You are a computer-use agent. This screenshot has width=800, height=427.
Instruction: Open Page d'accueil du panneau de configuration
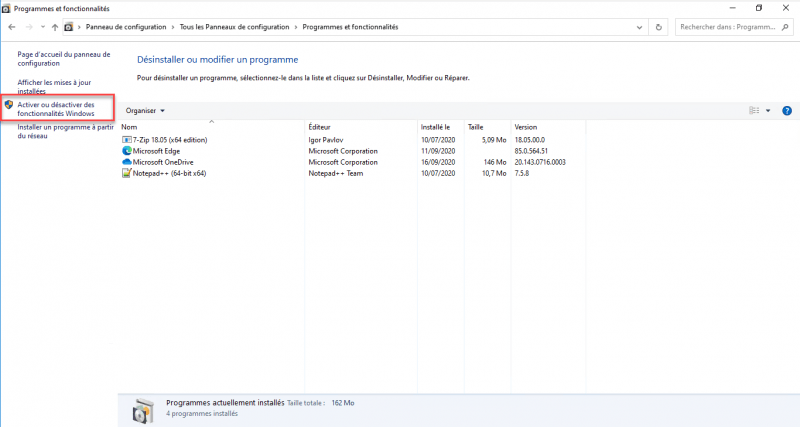coord(64,59)
